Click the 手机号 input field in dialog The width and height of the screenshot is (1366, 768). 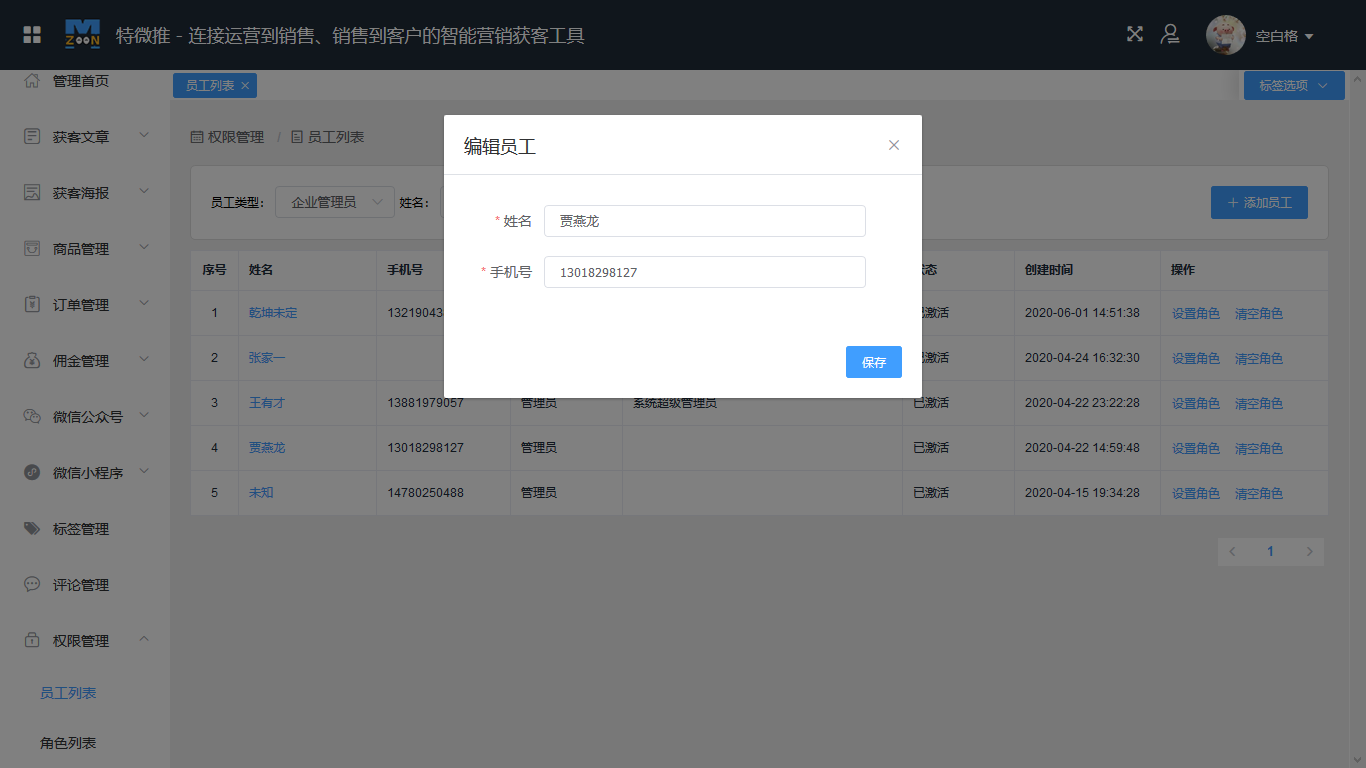pos(705,272)
